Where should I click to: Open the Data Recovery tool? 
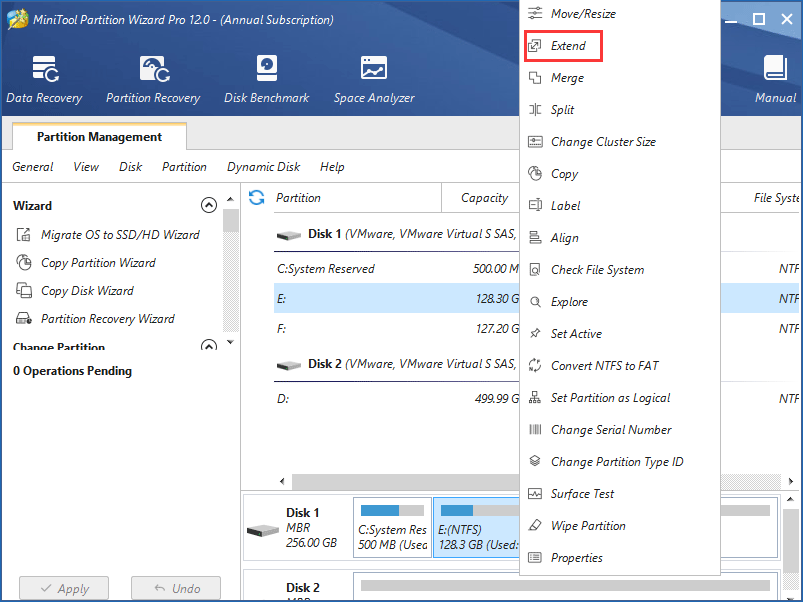[x=44, y=79]
